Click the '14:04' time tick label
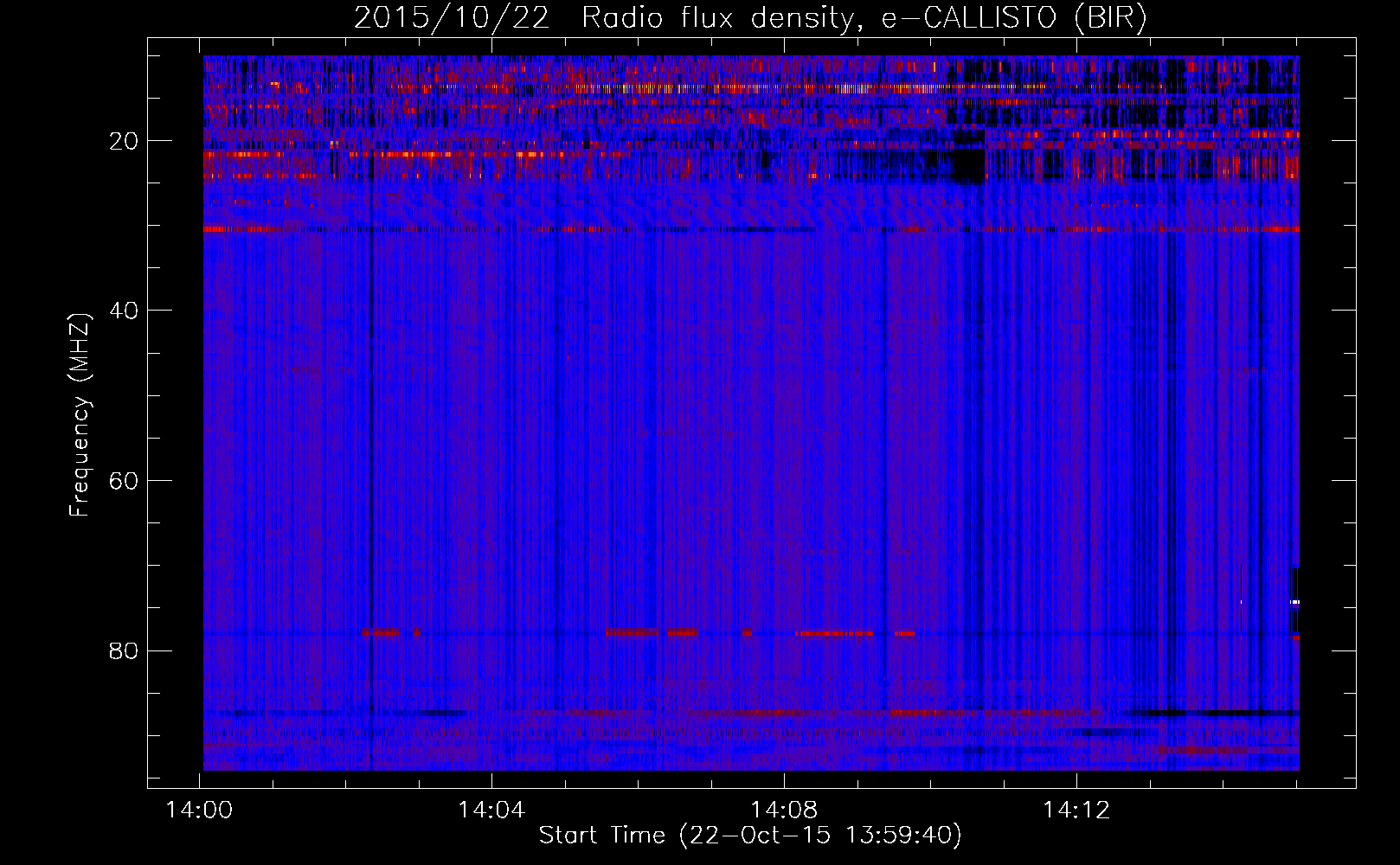Image resolution: width=1400 pixels, height=865 pixels. (x=491, y=811)
